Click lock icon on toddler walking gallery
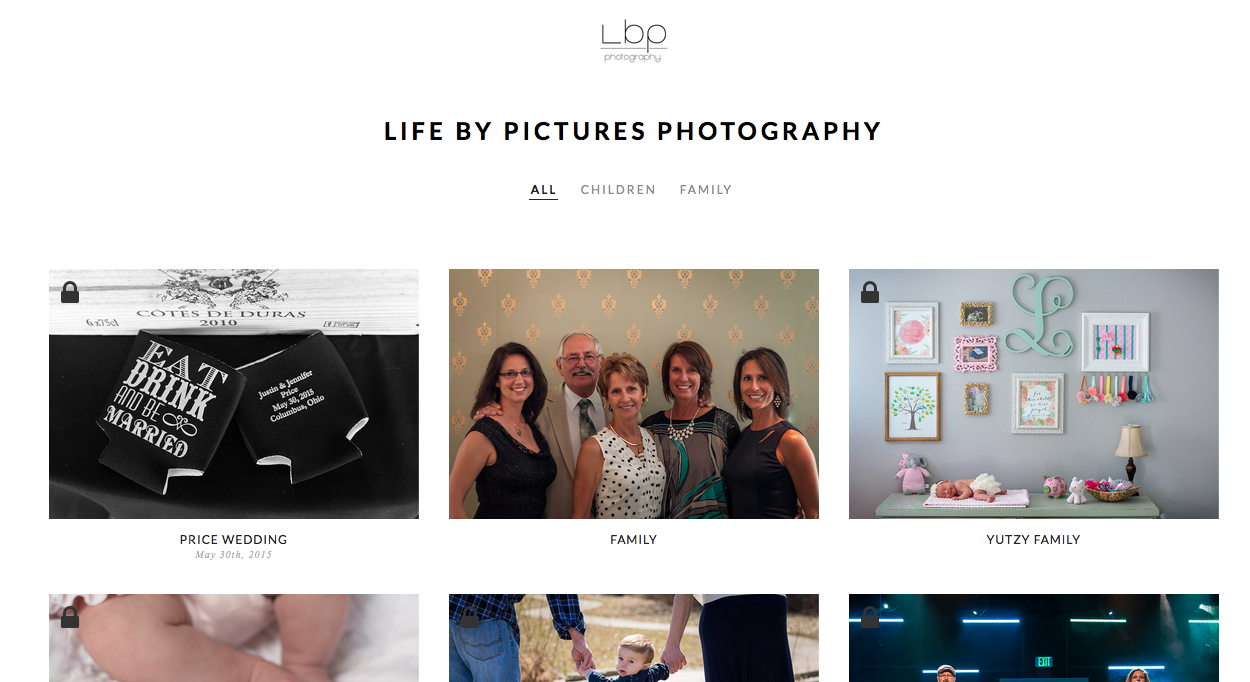Image resolution: width=1250 pixels, height=682 pixels. click(470, 617)
